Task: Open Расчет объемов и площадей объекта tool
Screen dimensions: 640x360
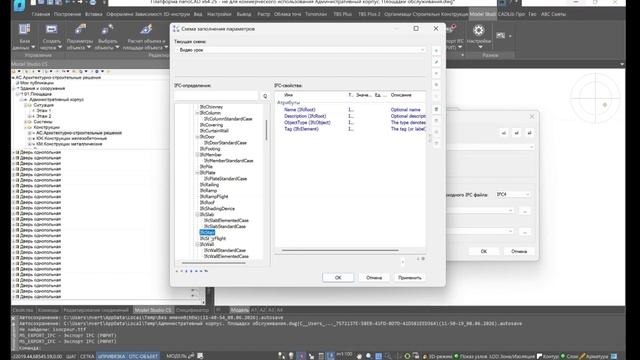Action: 146,36
